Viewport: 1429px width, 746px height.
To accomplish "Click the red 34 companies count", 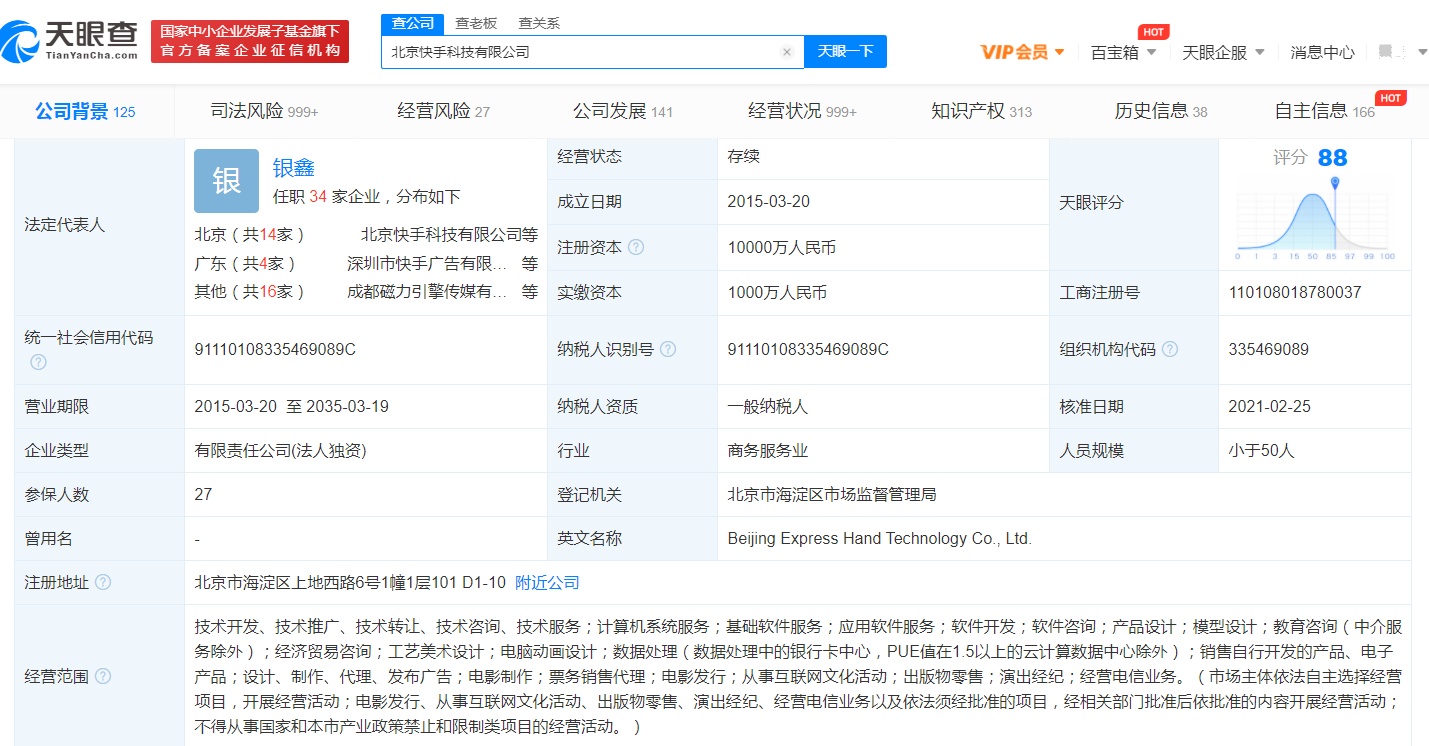I will (x=318, y=197).
